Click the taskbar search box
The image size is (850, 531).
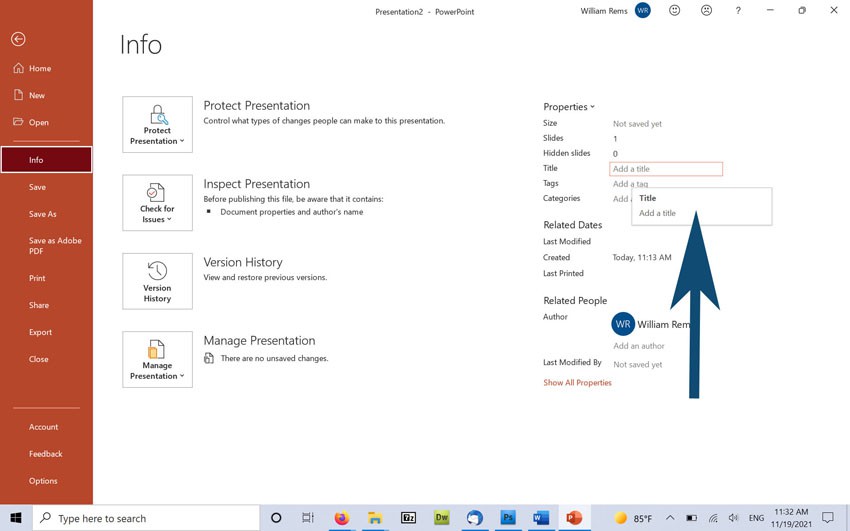pyautogui.click(x=146, y=518)
